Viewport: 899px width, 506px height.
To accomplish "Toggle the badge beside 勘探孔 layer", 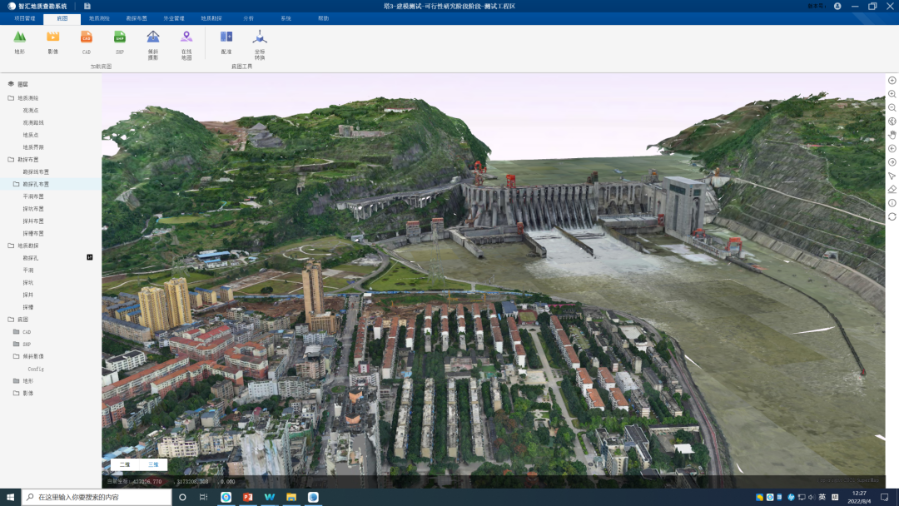I will point(90,258).
